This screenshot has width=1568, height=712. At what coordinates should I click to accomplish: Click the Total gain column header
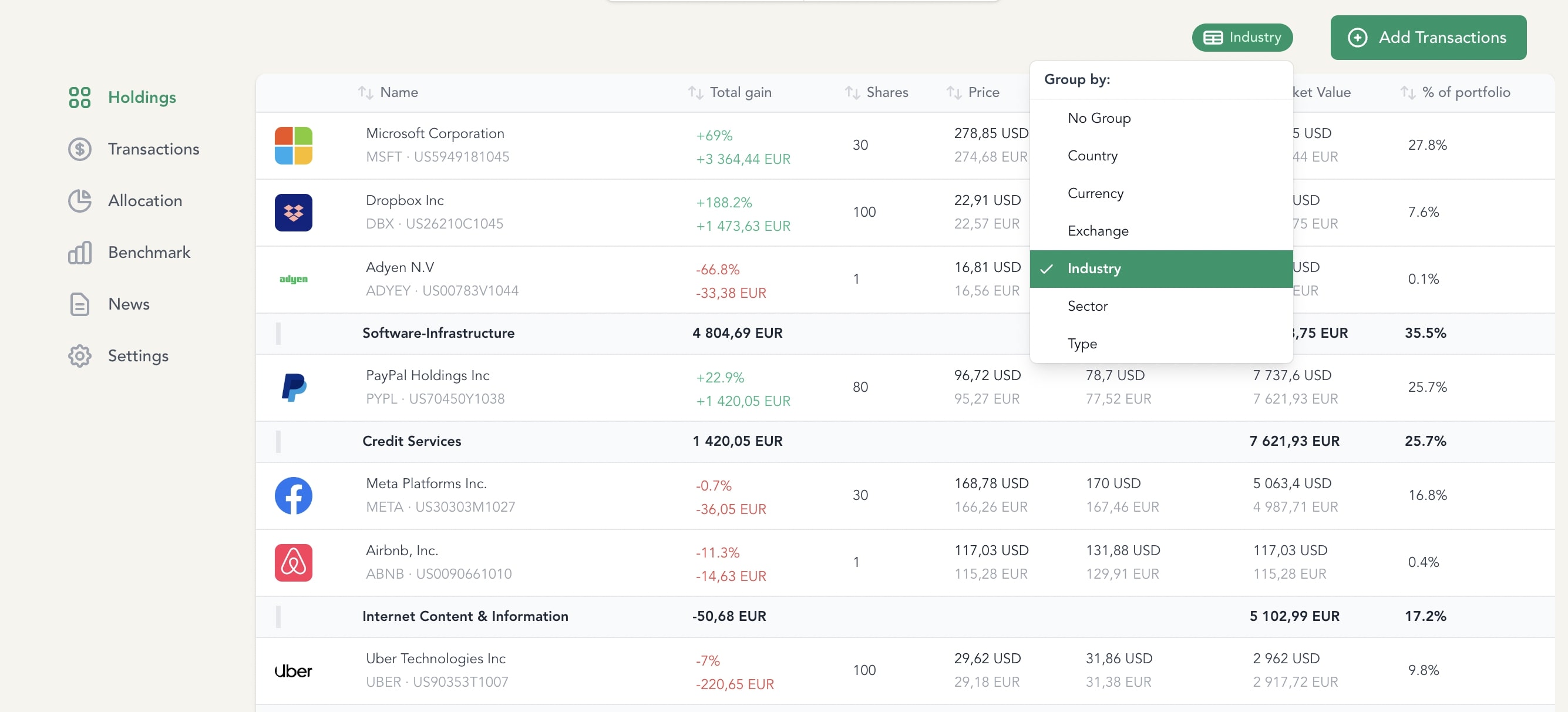[x=740, y=93]
